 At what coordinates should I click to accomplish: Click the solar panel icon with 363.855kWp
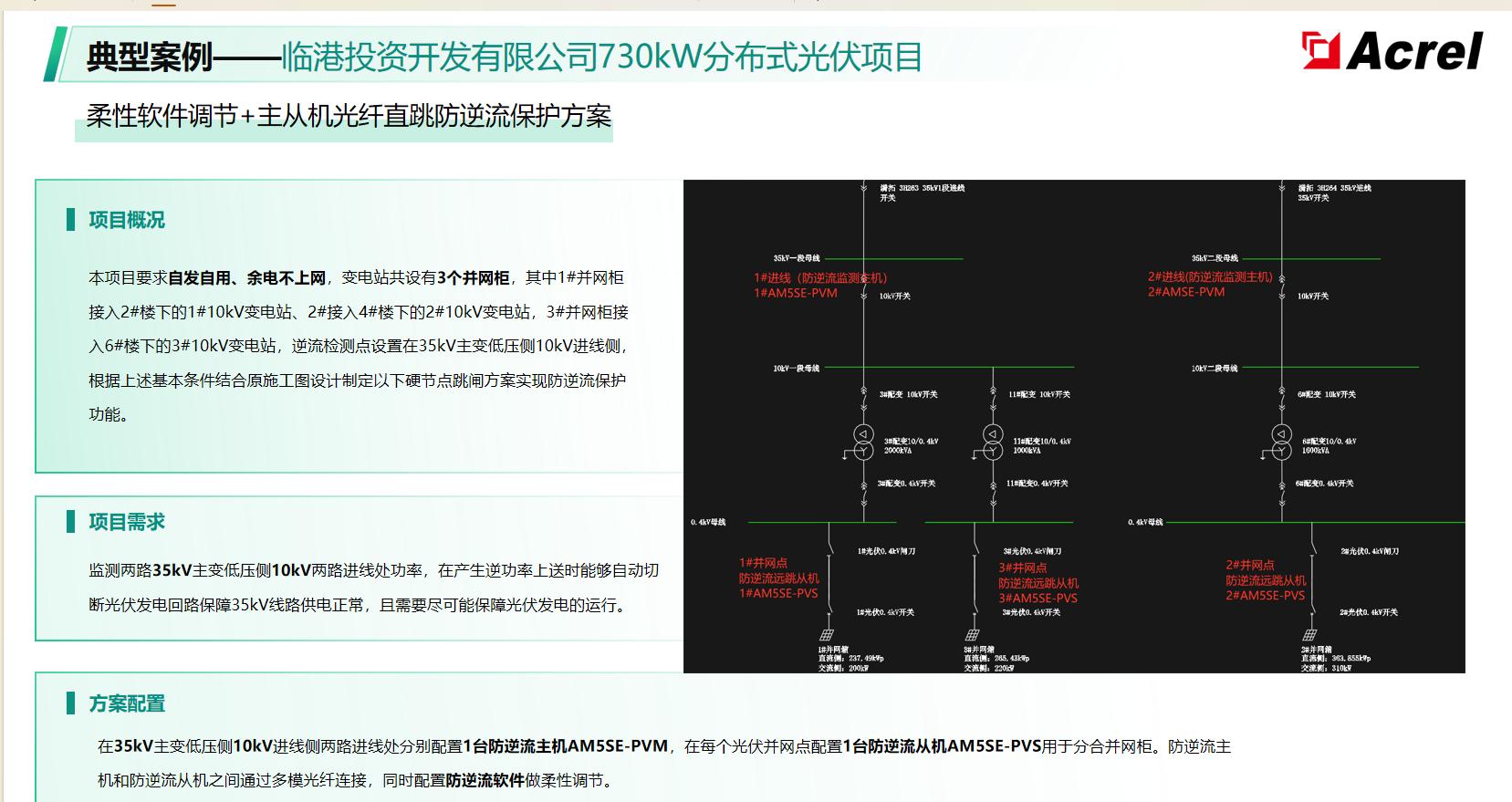(1310, 634)
